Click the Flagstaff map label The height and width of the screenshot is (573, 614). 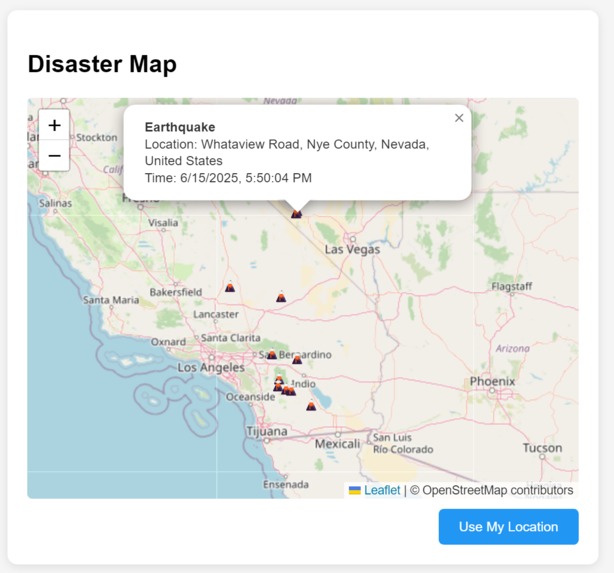tap(511, 286)
